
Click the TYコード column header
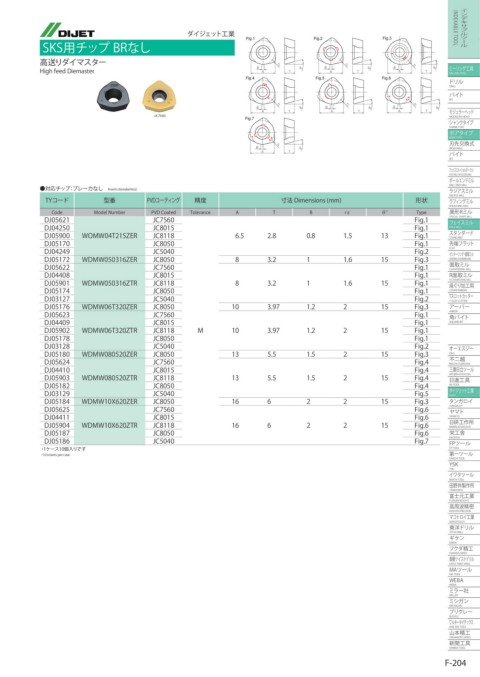pos(57,200)
